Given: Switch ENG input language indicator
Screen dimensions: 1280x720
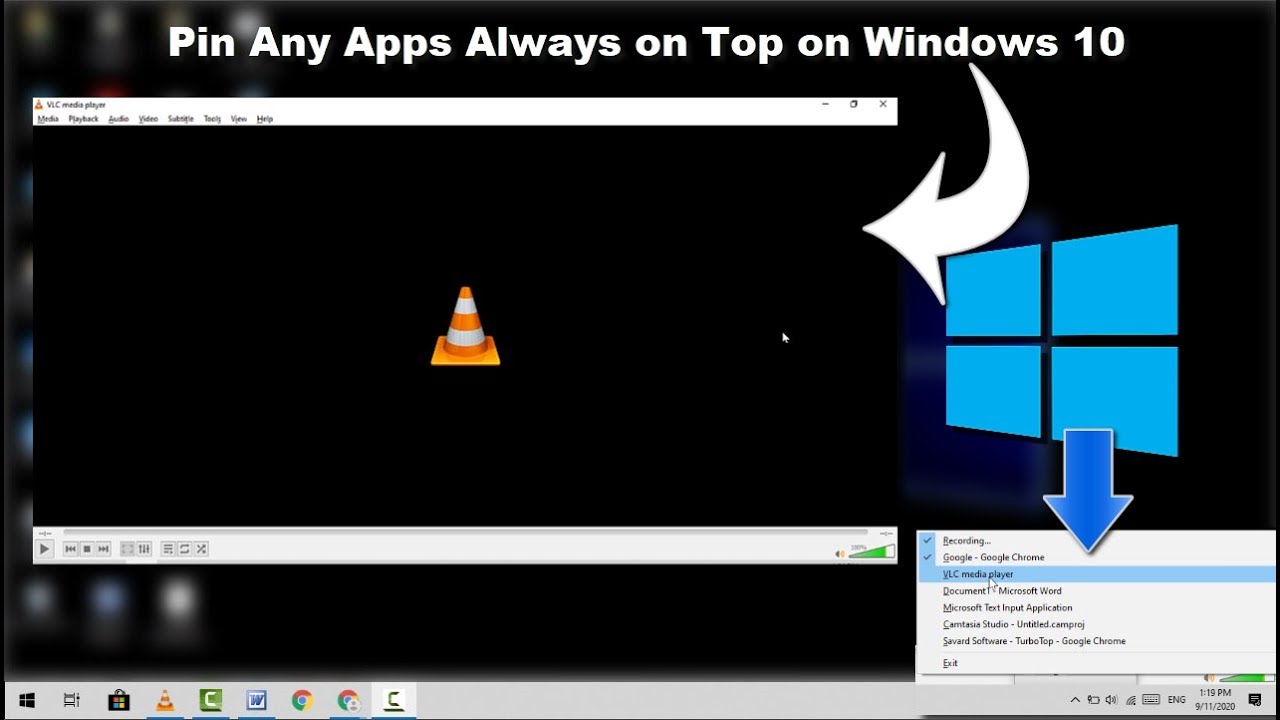Looking at the screenshot, I should point(1177,700).
